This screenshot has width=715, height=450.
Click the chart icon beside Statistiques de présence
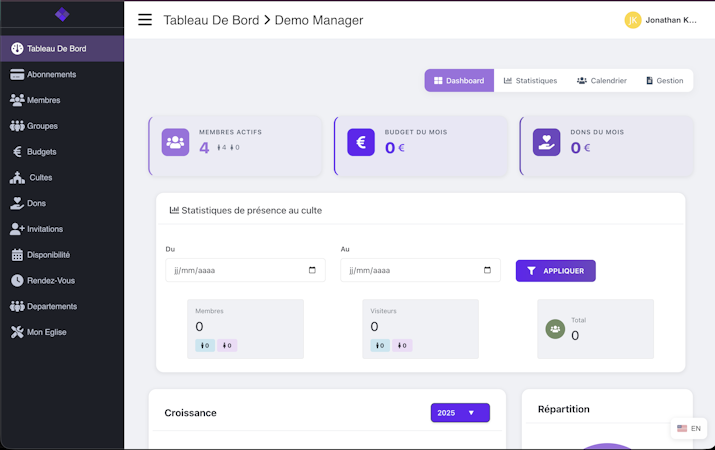[174, 210]
